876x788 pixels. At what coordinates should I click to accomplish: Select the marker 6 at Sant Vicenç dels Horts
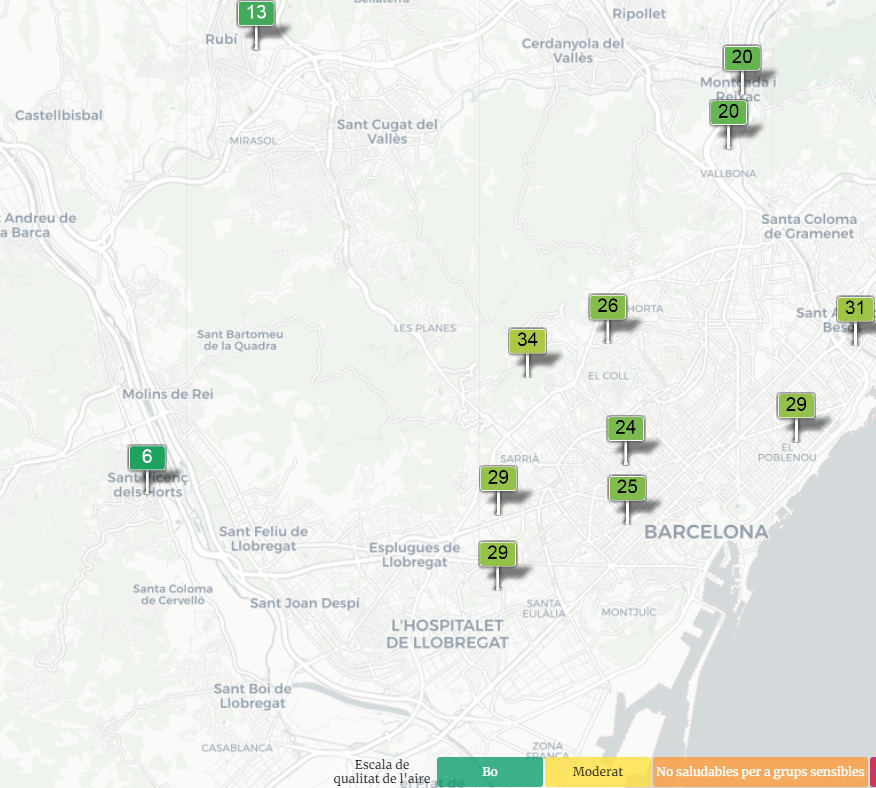coord(147,458)
